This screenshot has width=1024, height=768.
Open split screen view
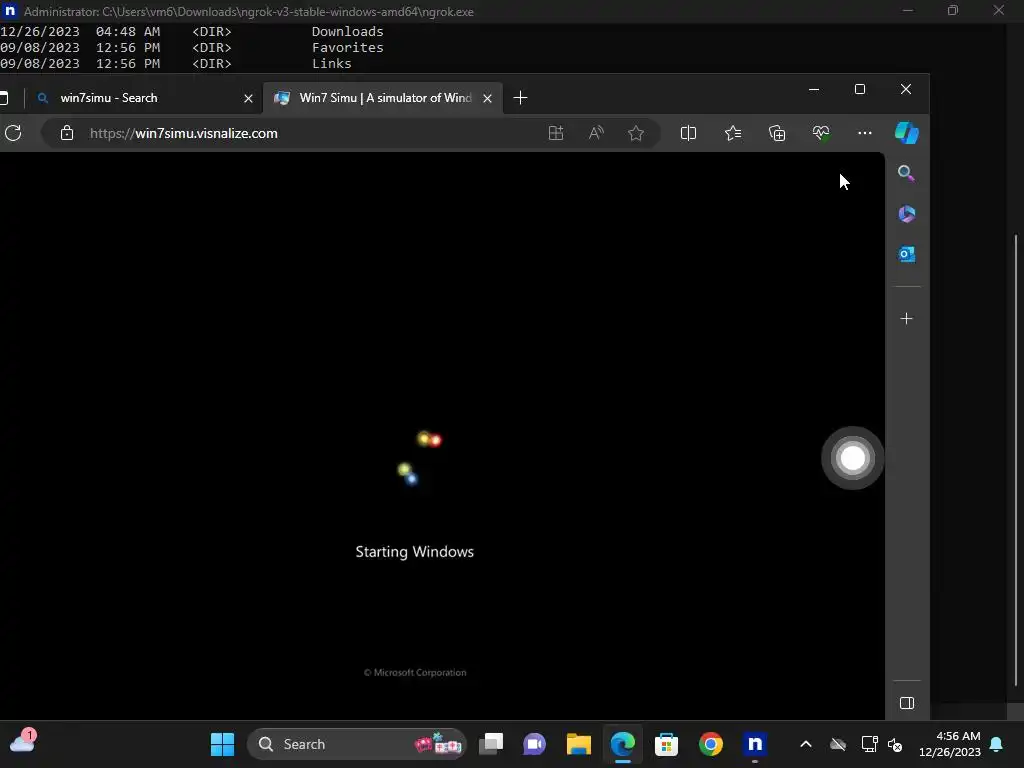point(688,133)
